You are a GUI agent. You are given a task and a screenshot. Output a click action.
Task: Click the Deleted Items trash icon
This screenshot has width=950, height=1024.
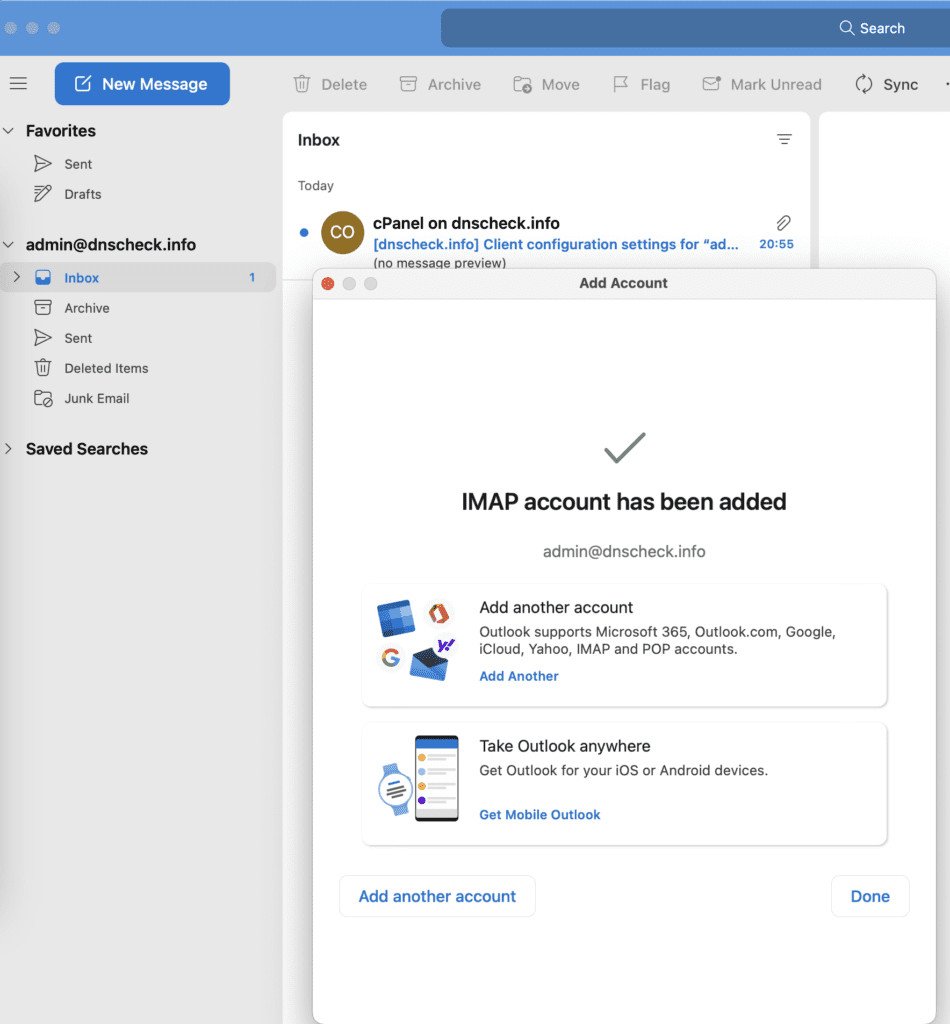(42, 367)
